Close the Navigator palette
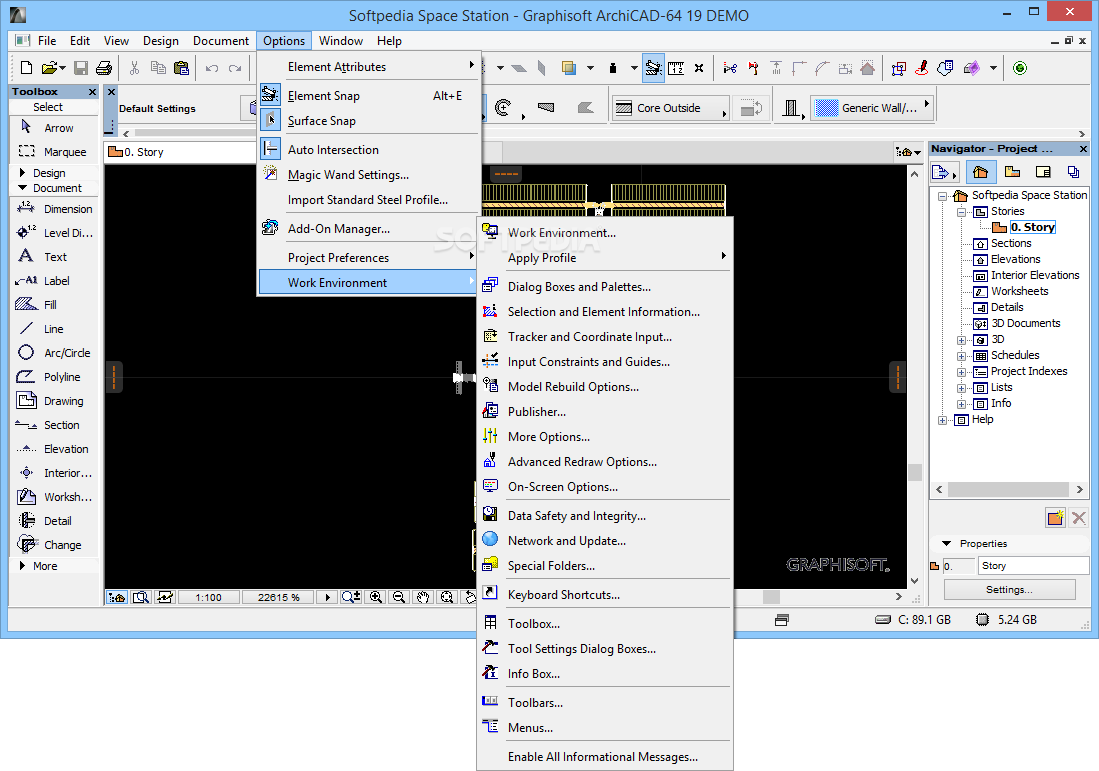 [1083, 149]
